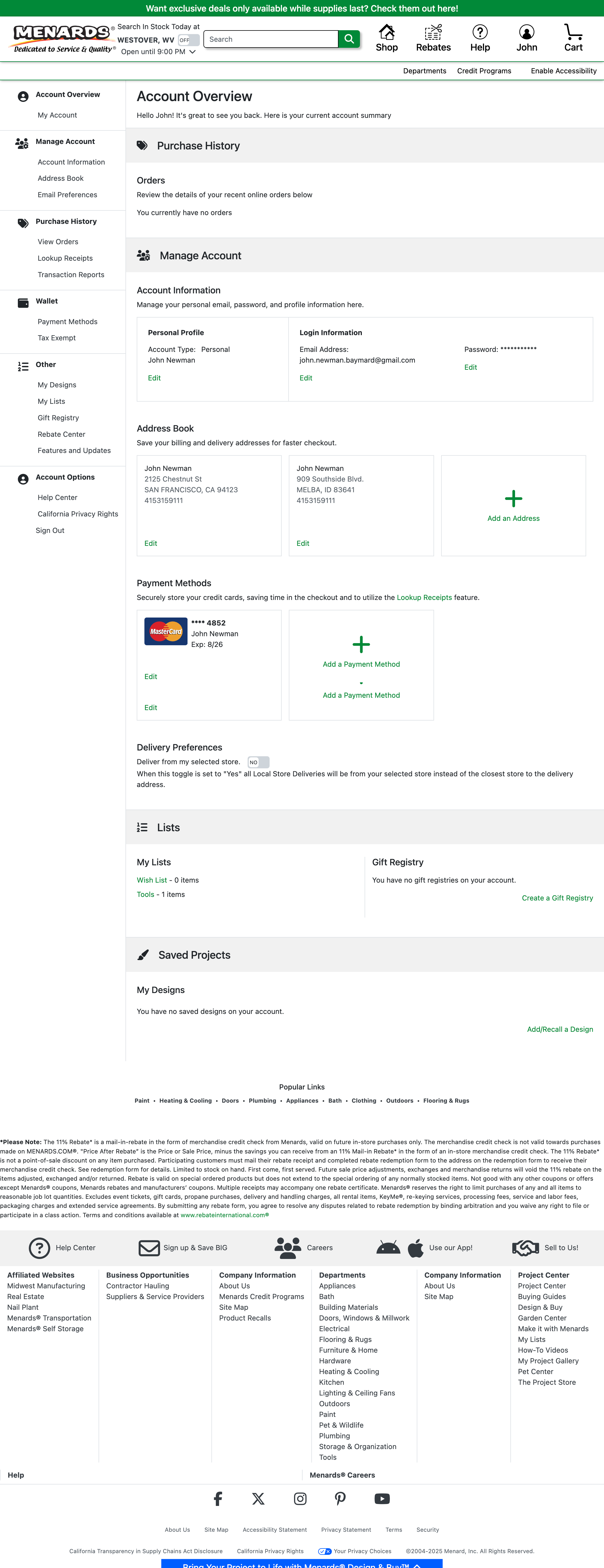604x1568 pixels.
Task: Open the Departments menu
Action: pyautogui.click(x=424, y=71)
